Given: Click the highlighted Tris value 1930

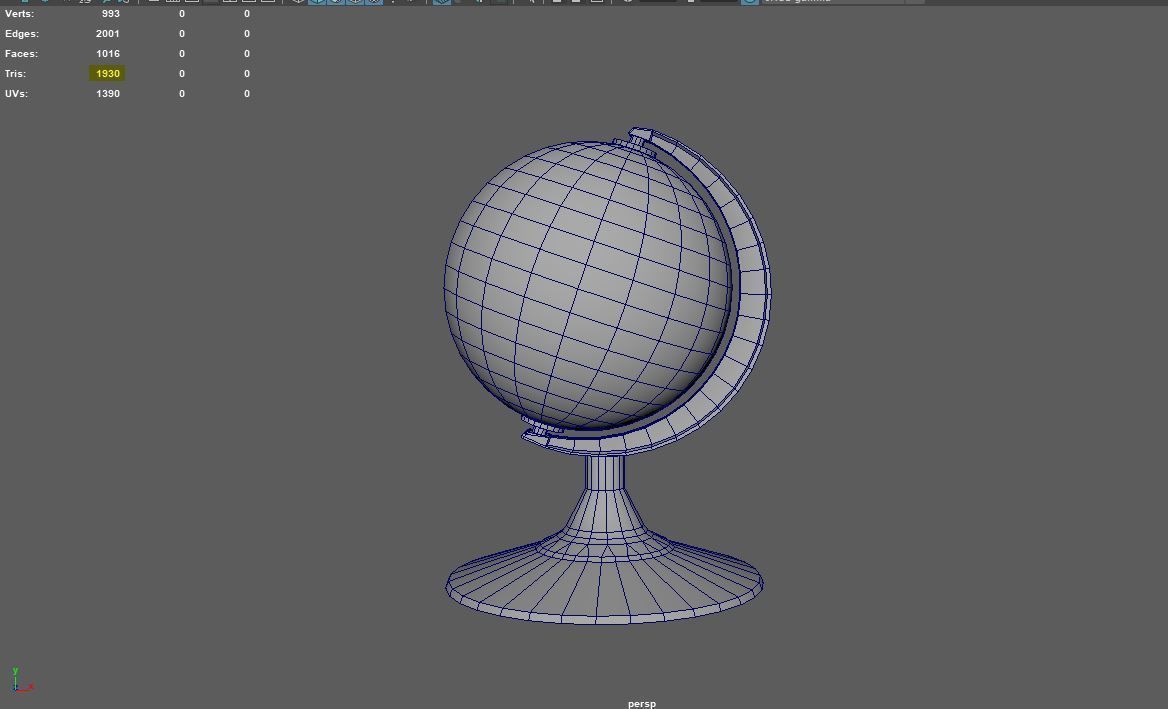Looking at the screenshot, I should point(107,74).
